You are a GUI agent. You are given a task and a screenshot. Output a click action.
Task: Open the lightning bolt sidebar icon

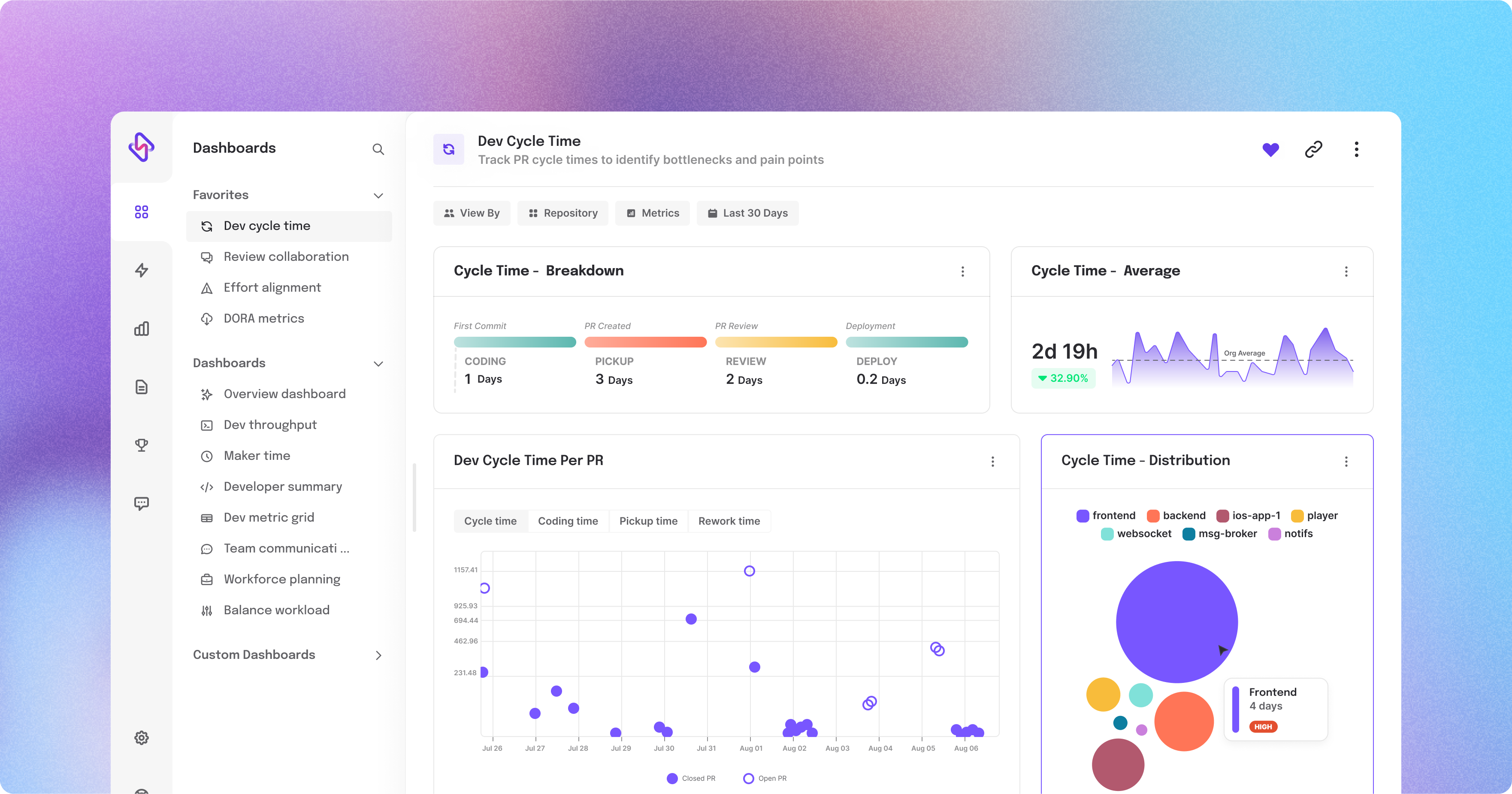142,270
